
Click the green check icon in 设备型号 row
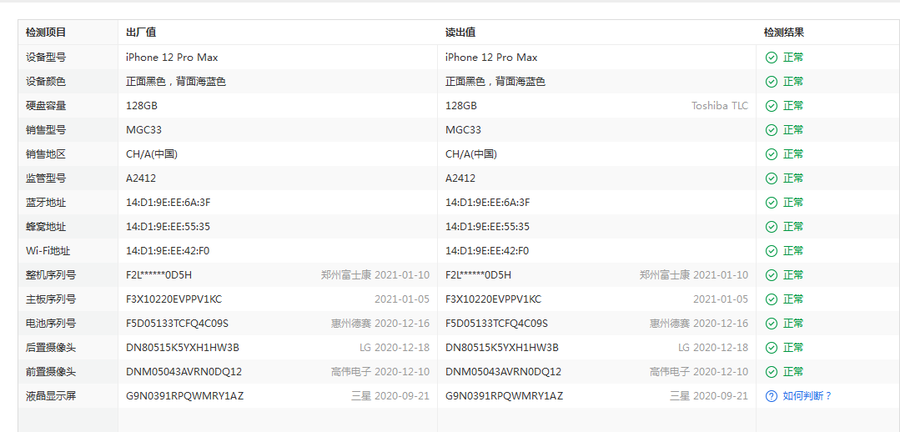click(x=771, y=57)
